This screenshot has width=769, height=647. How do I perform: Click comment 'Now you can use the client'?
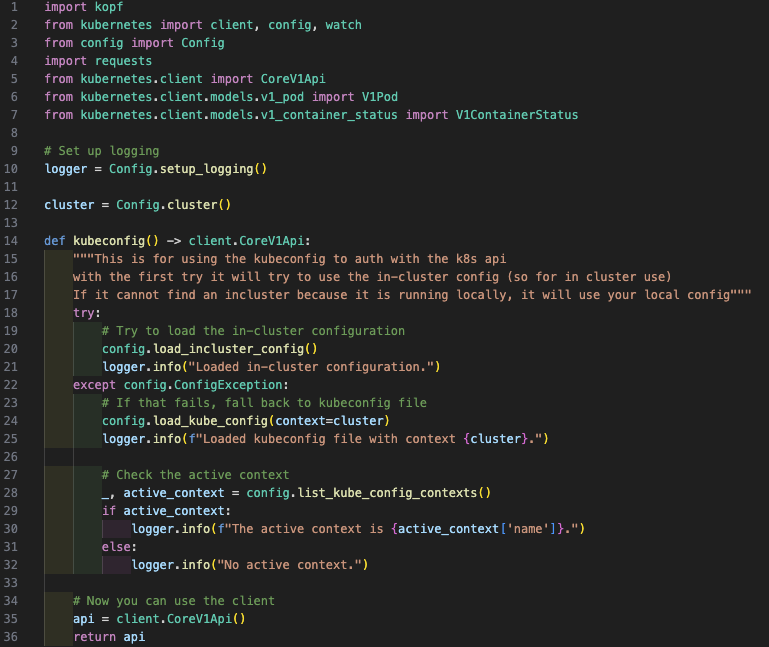coord(180,601)
